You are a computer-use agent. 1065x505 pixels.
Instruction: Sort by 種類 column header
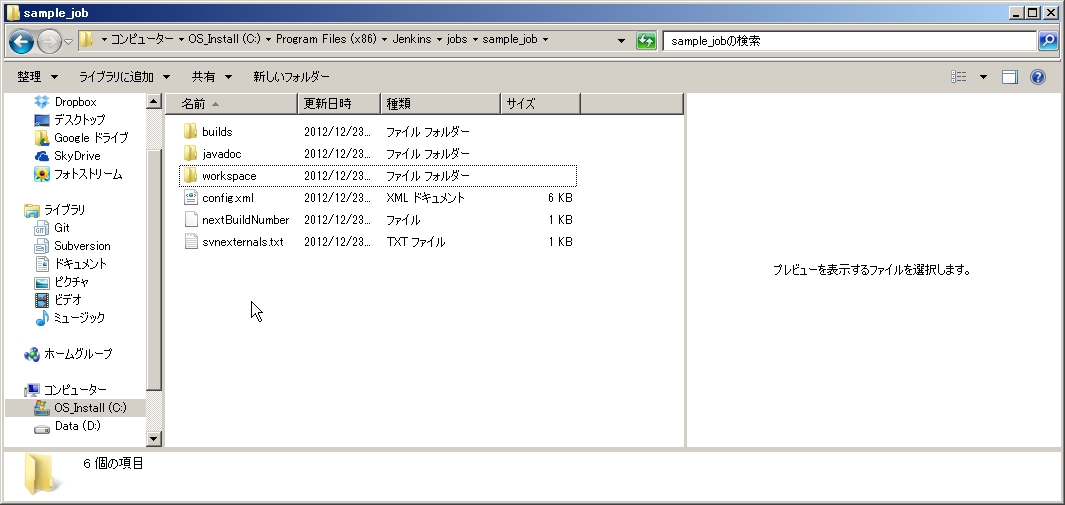click(x=440, y=104)
